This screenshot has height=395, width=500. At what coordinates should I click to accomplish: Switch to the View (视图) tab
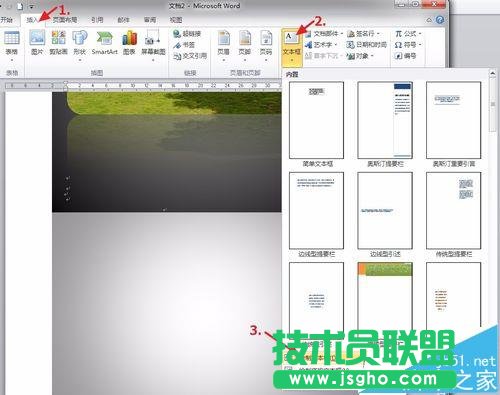click(176, 20)
